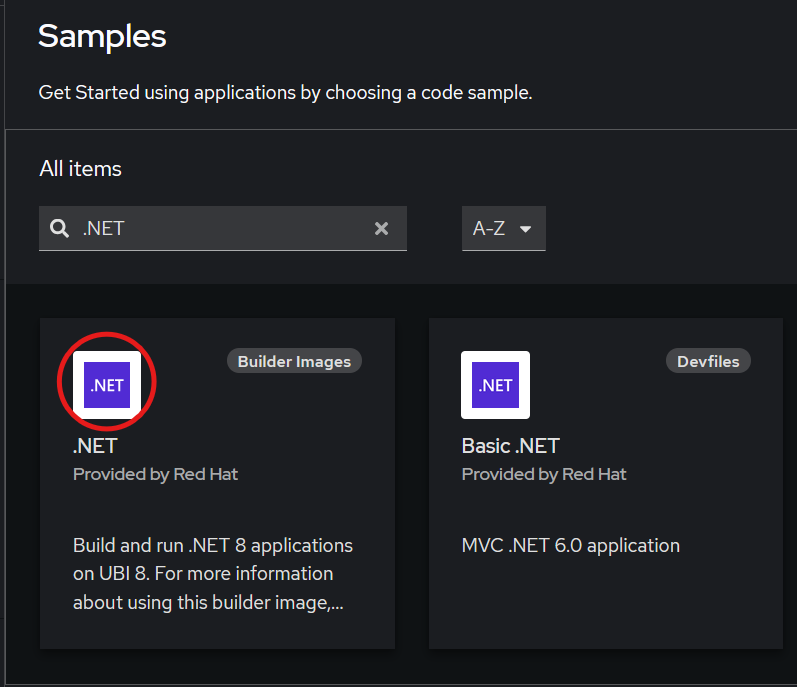Screen dimensions: 797x687
Task: Click the Samples page heading
Action: [x=102, y=37]
